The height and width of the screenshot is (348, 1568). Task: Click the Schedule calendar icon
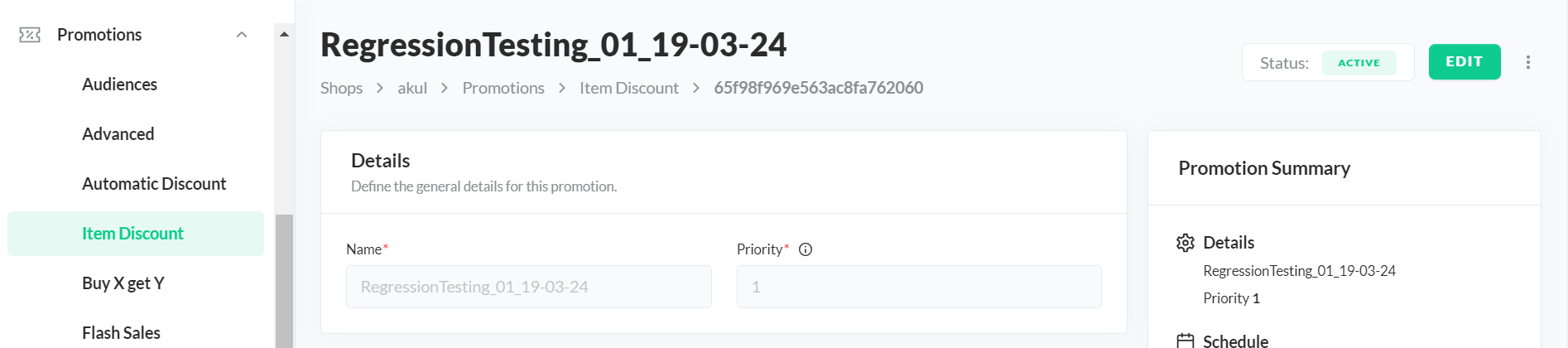click(1186, 341)
